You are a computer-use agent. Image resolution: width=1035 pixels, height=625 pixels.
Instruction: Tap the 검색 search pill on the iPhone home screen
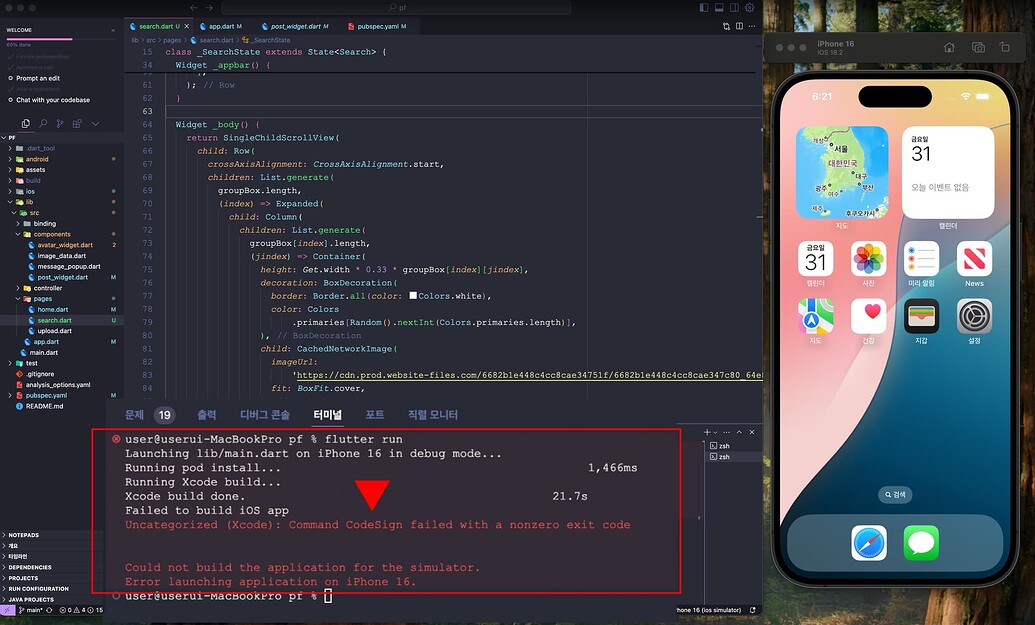click(x=894, y=494)
